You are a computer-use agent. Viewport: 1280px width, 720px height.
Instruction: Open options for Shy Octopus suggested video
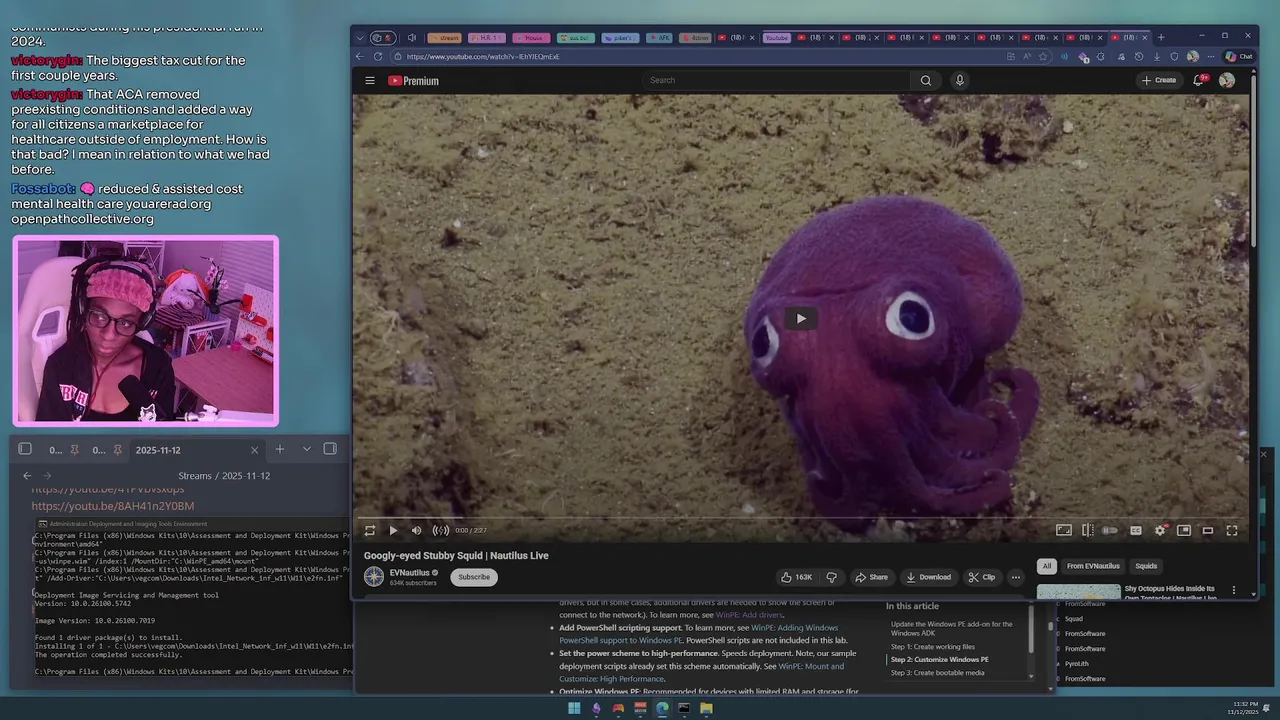click(x=1234, y=590)
